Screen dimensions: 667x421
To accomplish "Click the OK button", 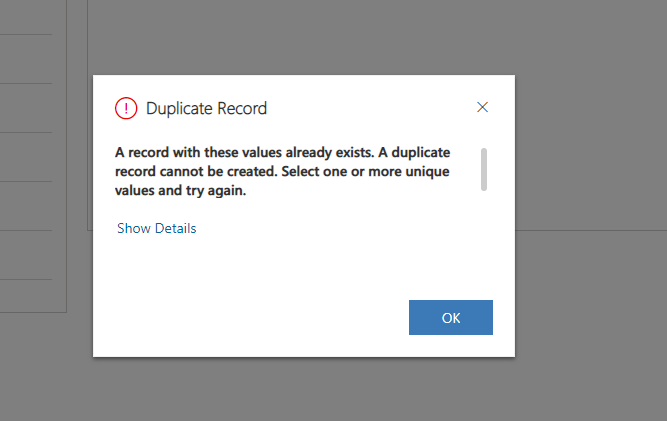I will coord(450,317).
